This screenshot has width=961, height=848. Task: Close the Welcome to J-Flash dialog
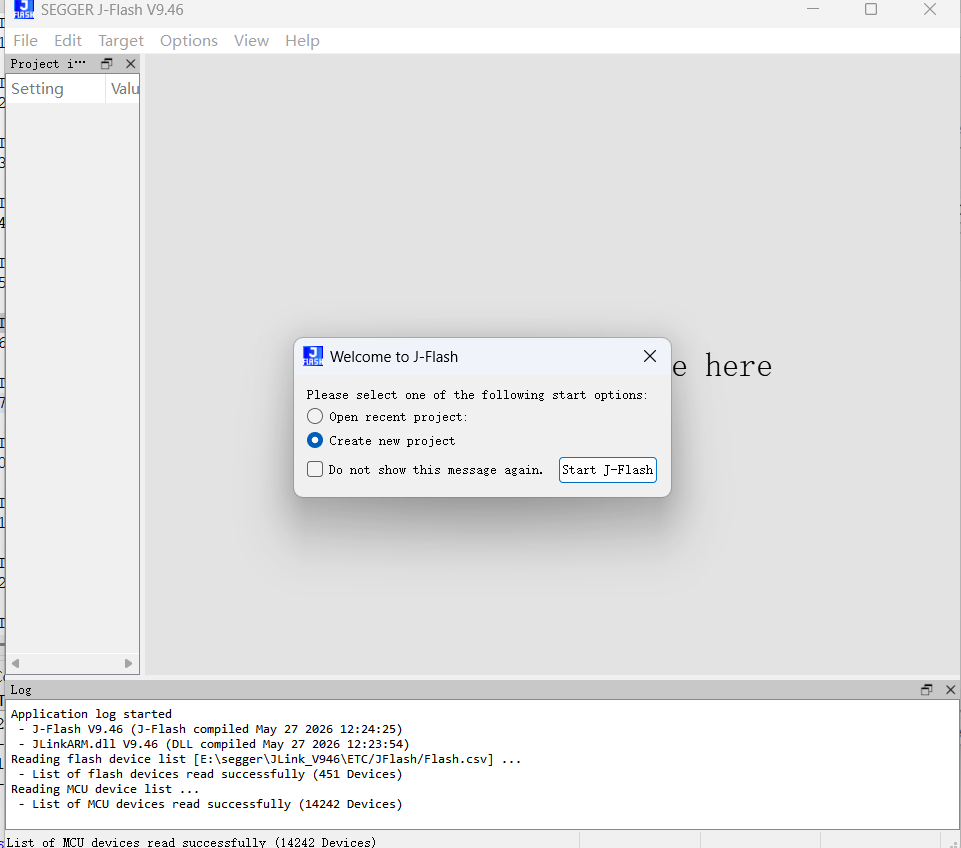click(650, 356)
